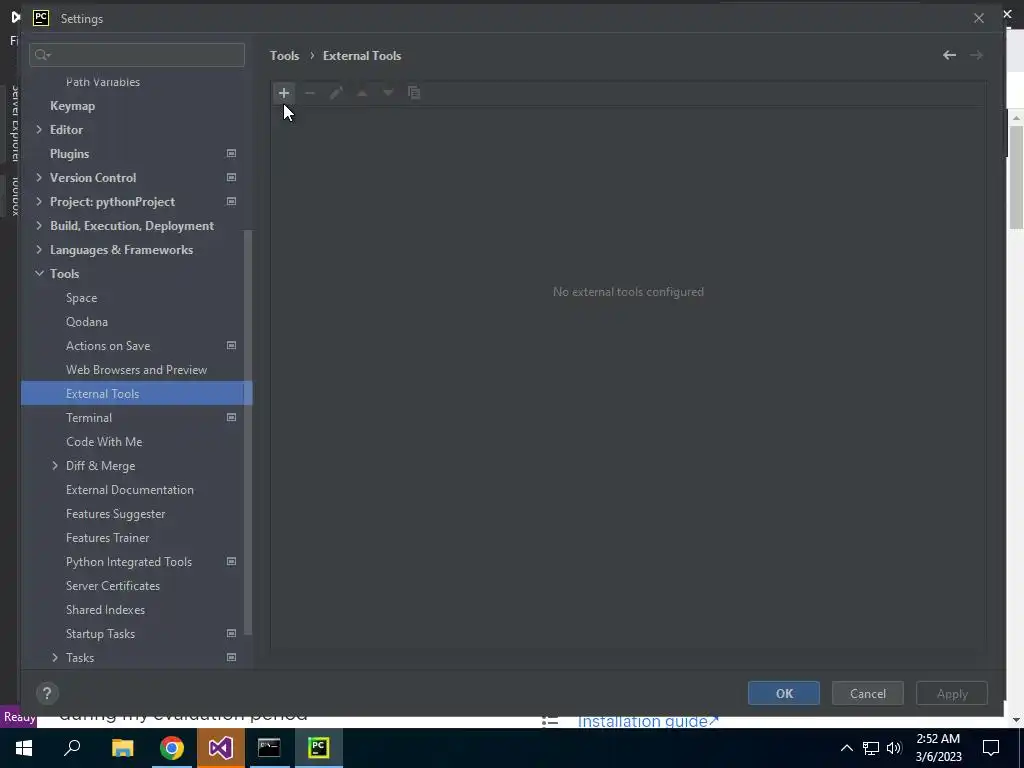The width and height of the screenshot is (1024, 768).
Task: Click the project marker beside Actions on Save
Action: 231,345
